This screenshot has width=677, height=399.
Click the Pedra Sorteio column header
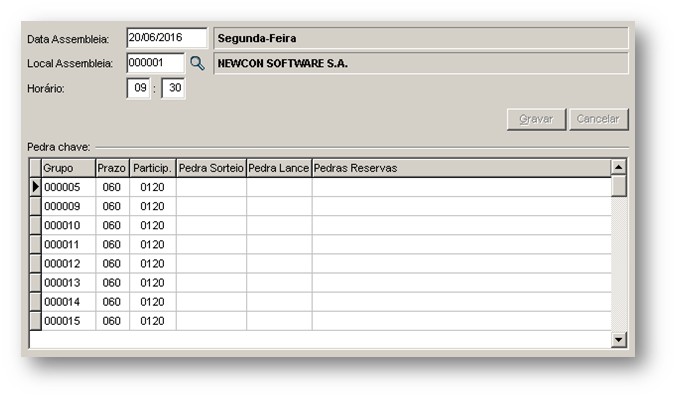211,168
